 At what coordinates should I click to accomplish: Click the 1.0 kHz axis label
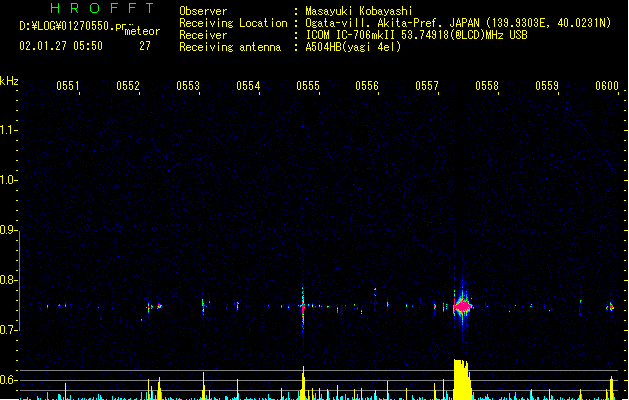coord(8,180)
